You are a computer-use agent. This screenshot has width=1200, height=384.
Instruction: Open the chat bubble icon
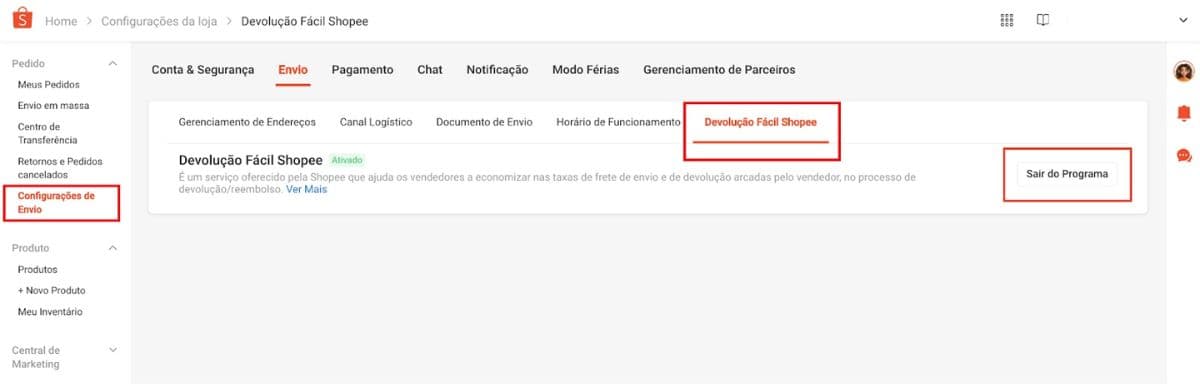[x=1184, y=155]
